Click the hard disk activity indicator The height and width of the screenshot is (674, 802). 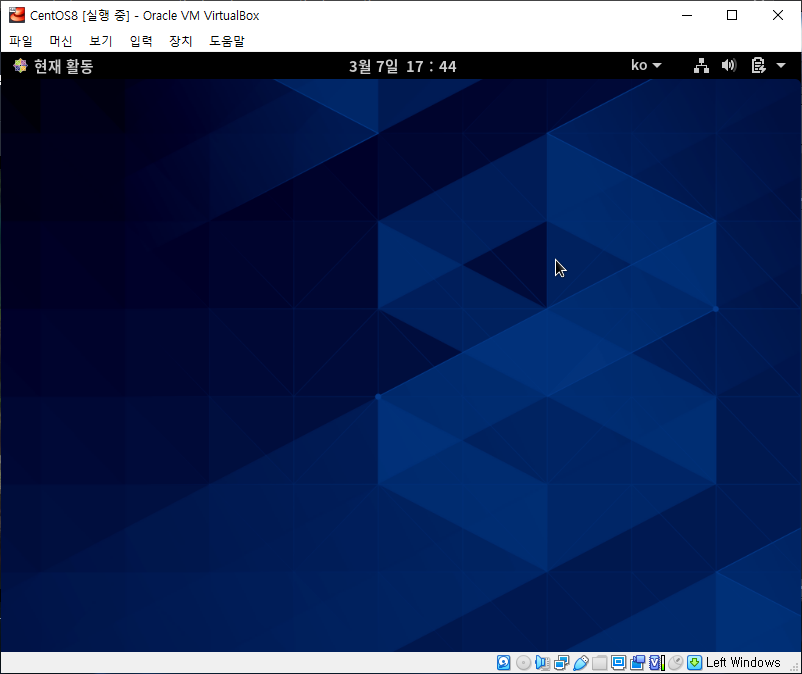point(504,663)
